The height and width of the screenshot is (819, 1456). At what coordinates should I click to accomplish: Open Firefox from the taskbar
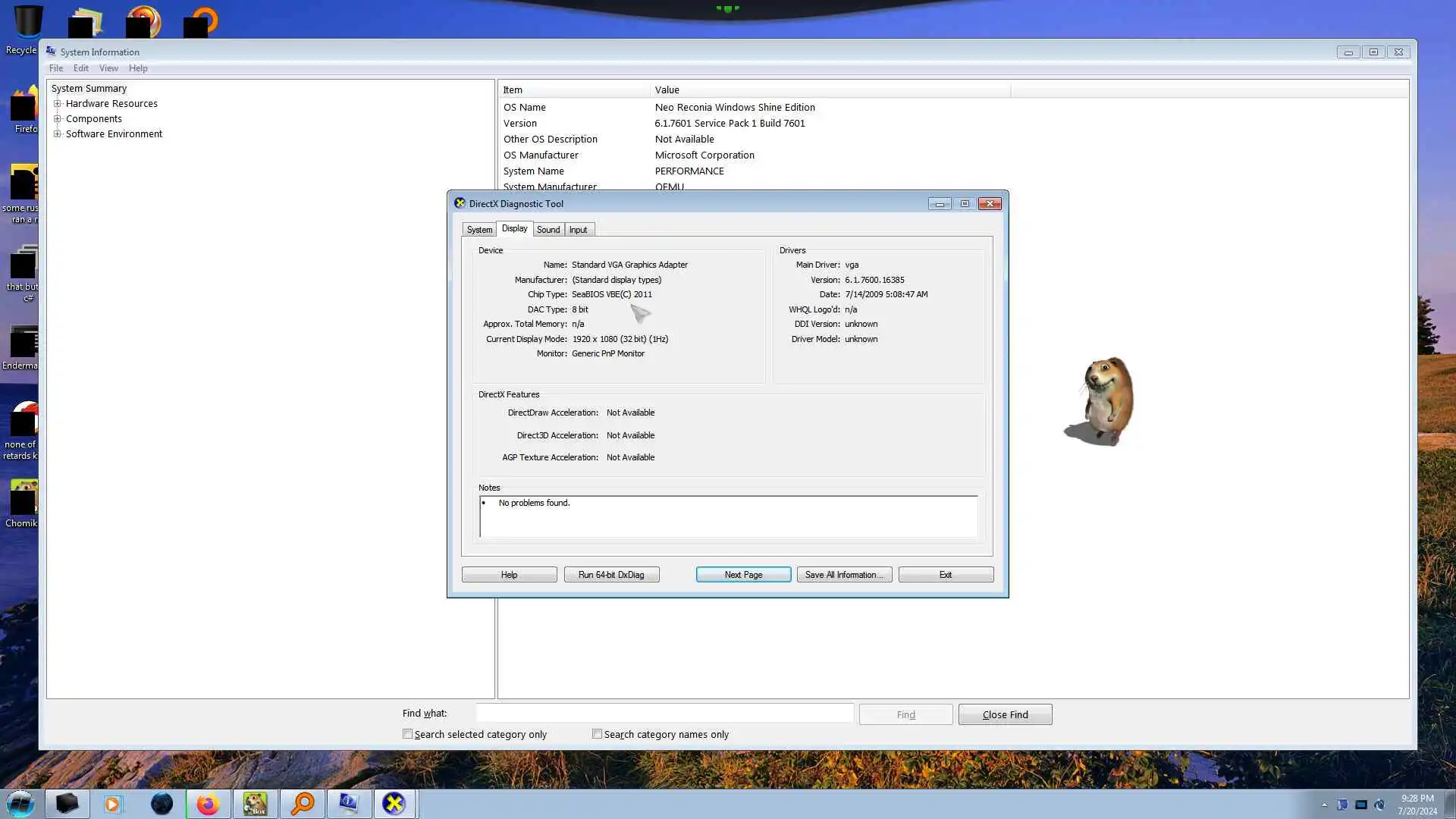pos(208,804)
